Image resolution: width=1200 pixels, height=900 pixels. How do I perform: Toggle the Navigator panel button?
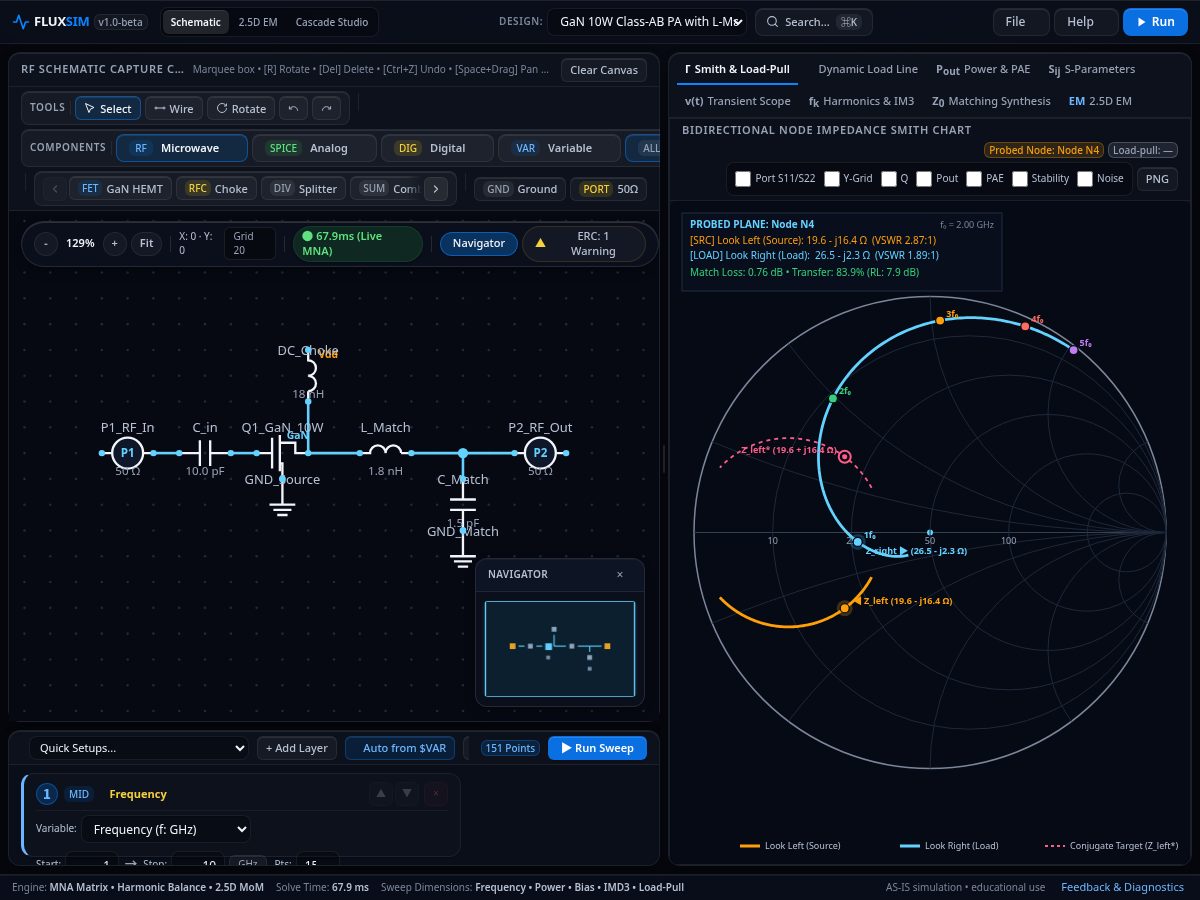tap(479, 243)
